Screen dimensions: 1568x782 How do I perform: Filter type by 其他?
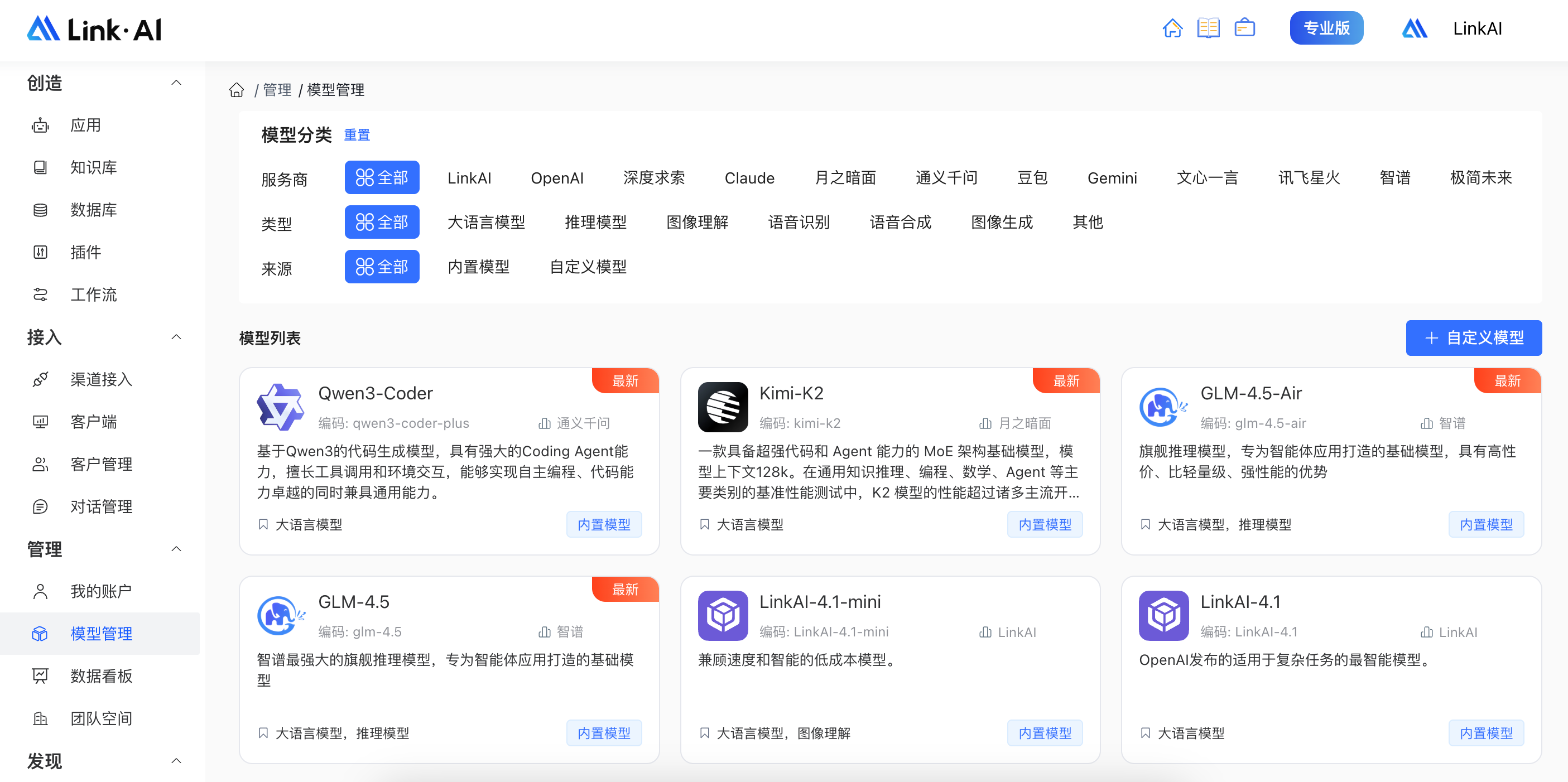point(1088,222)
